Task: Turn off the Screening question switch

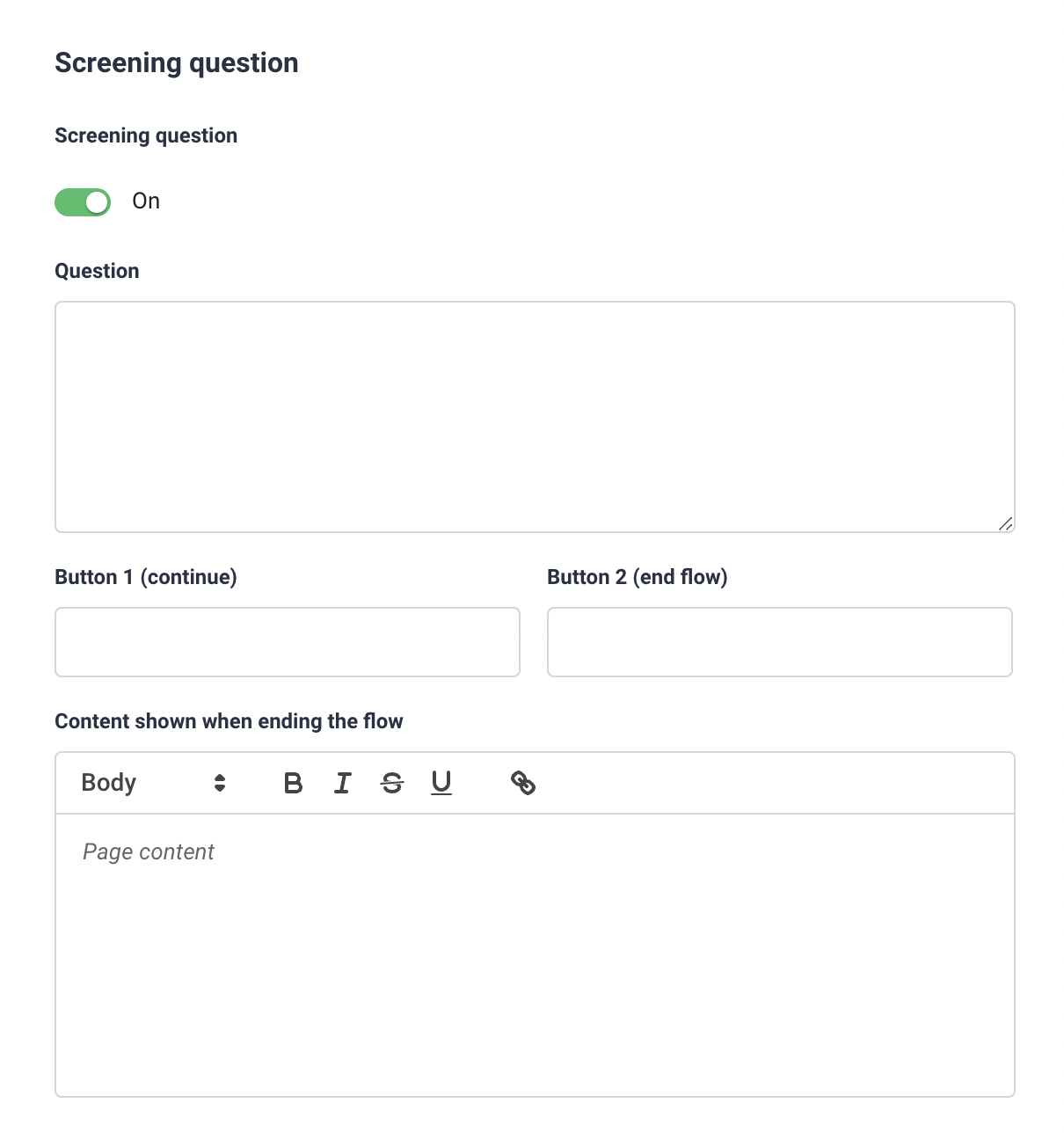Action: (x=83, y=202)
